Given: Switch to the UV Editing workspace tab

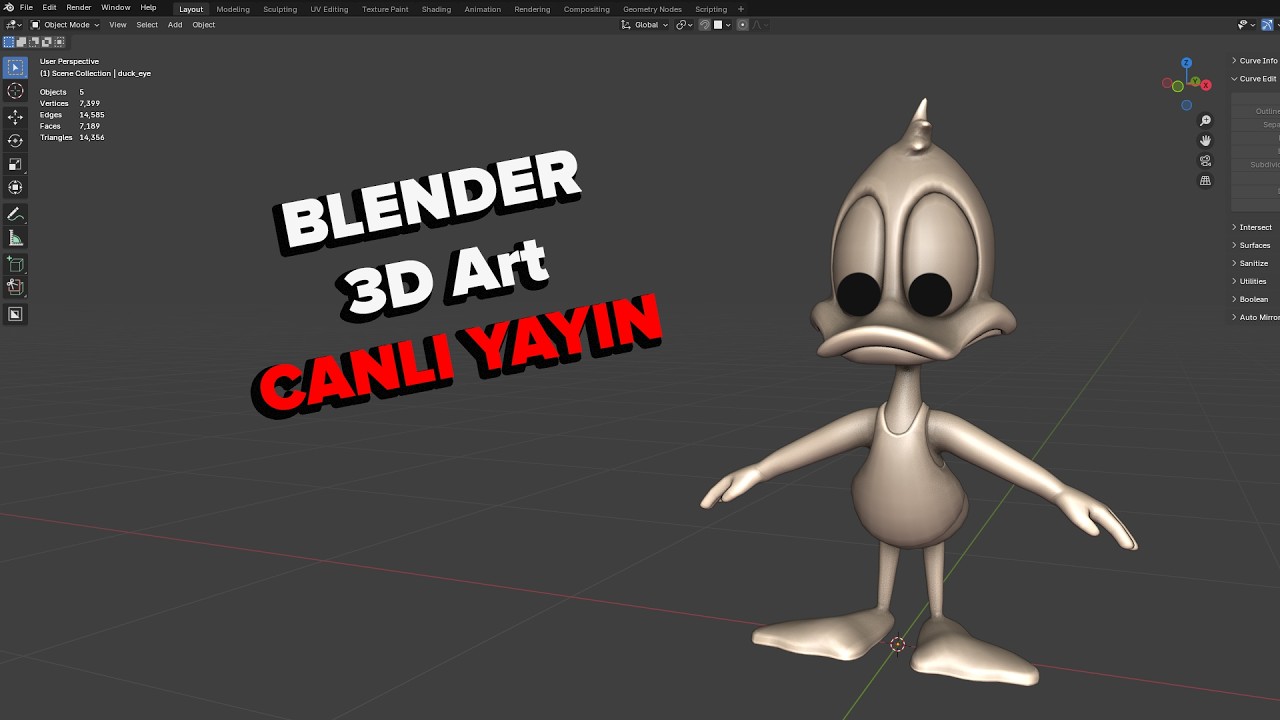Looking at the screenshot, I should tap(329, 9).
